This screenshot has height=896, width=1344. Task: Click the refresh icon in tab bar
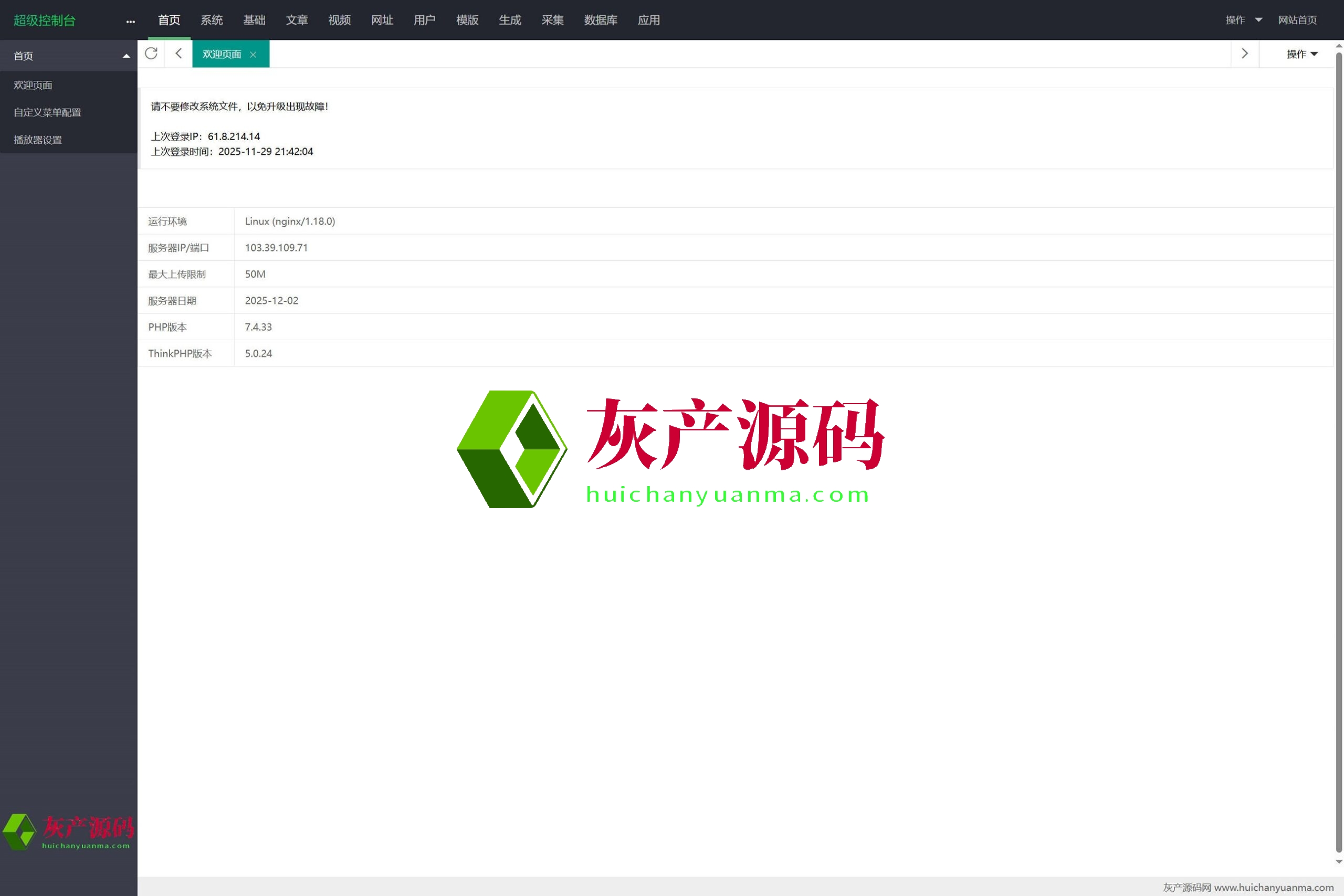point(151,54)
